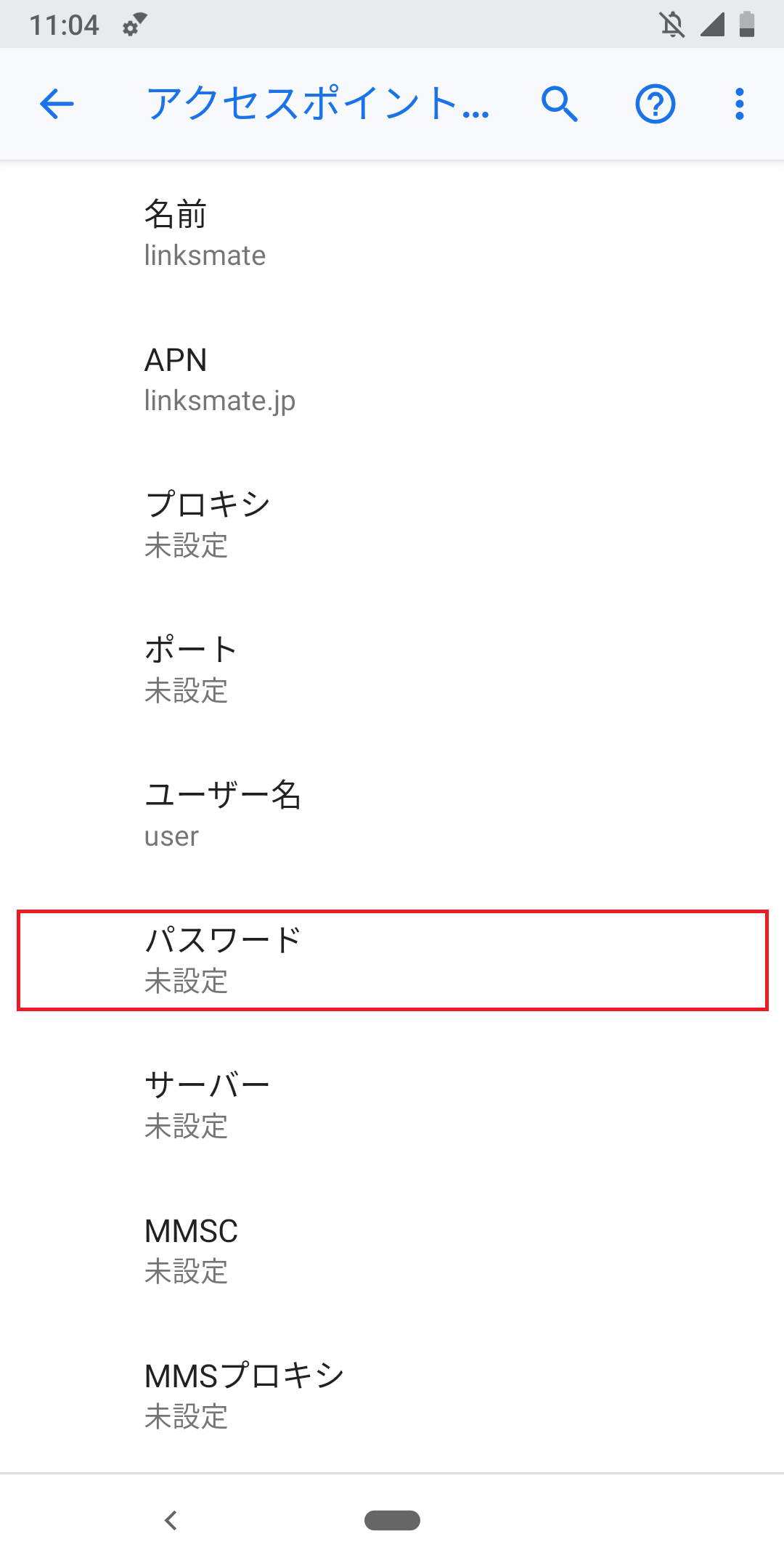Open the サーバー setting
Viewport: 784px width, 1568px height.
(x=392, y=1103)
